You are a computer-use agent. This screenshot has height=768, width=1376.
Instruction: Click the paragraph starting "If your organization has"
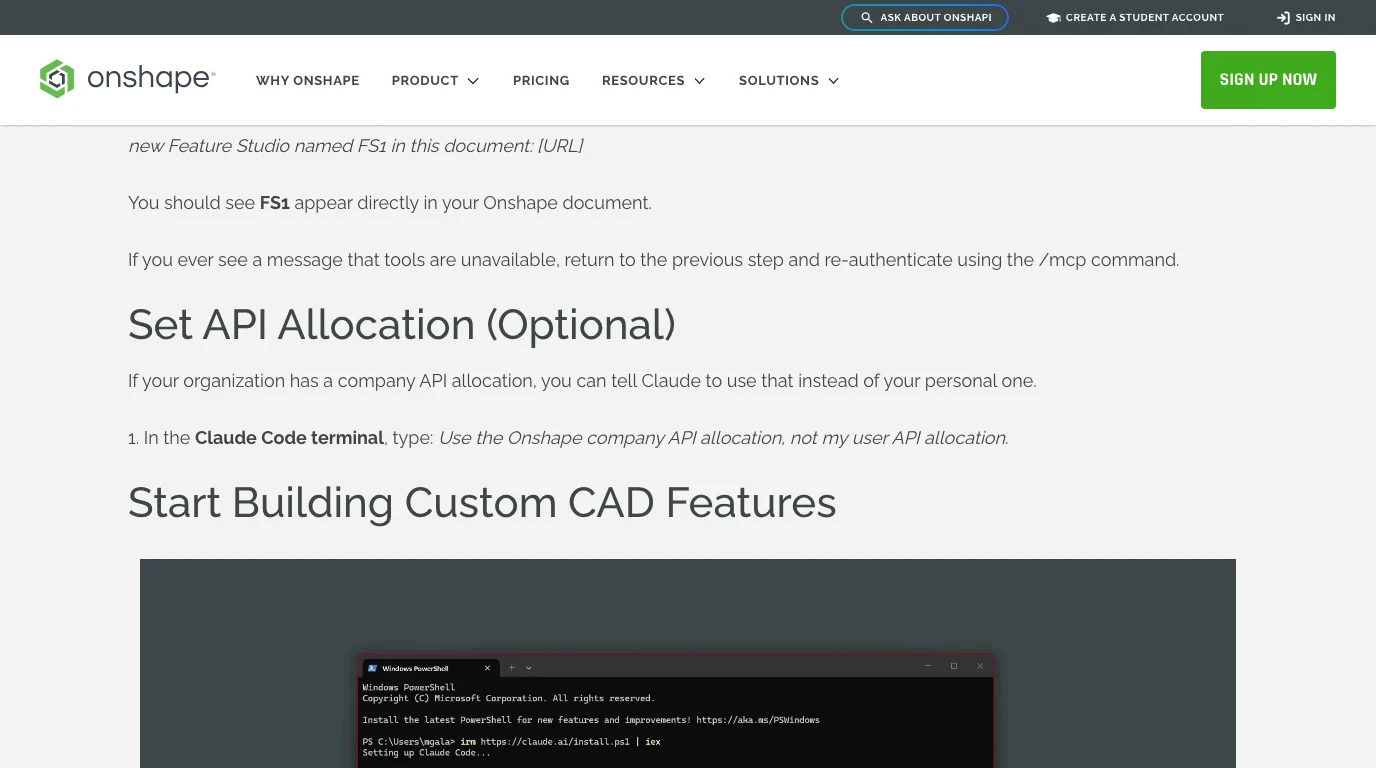pos(582,381)
